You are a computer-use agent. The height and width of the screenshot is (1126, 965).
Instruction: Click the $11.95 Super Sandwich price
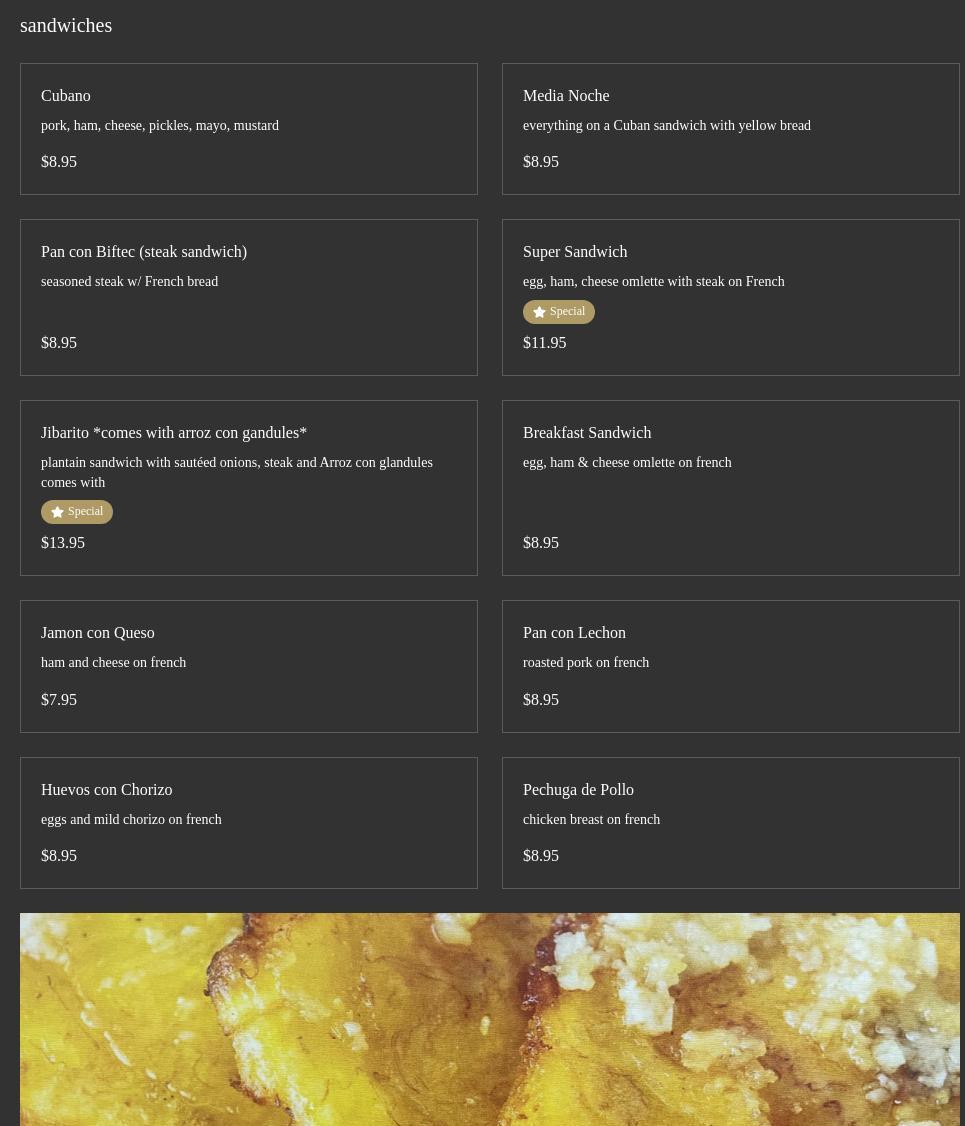click(544, 343)
